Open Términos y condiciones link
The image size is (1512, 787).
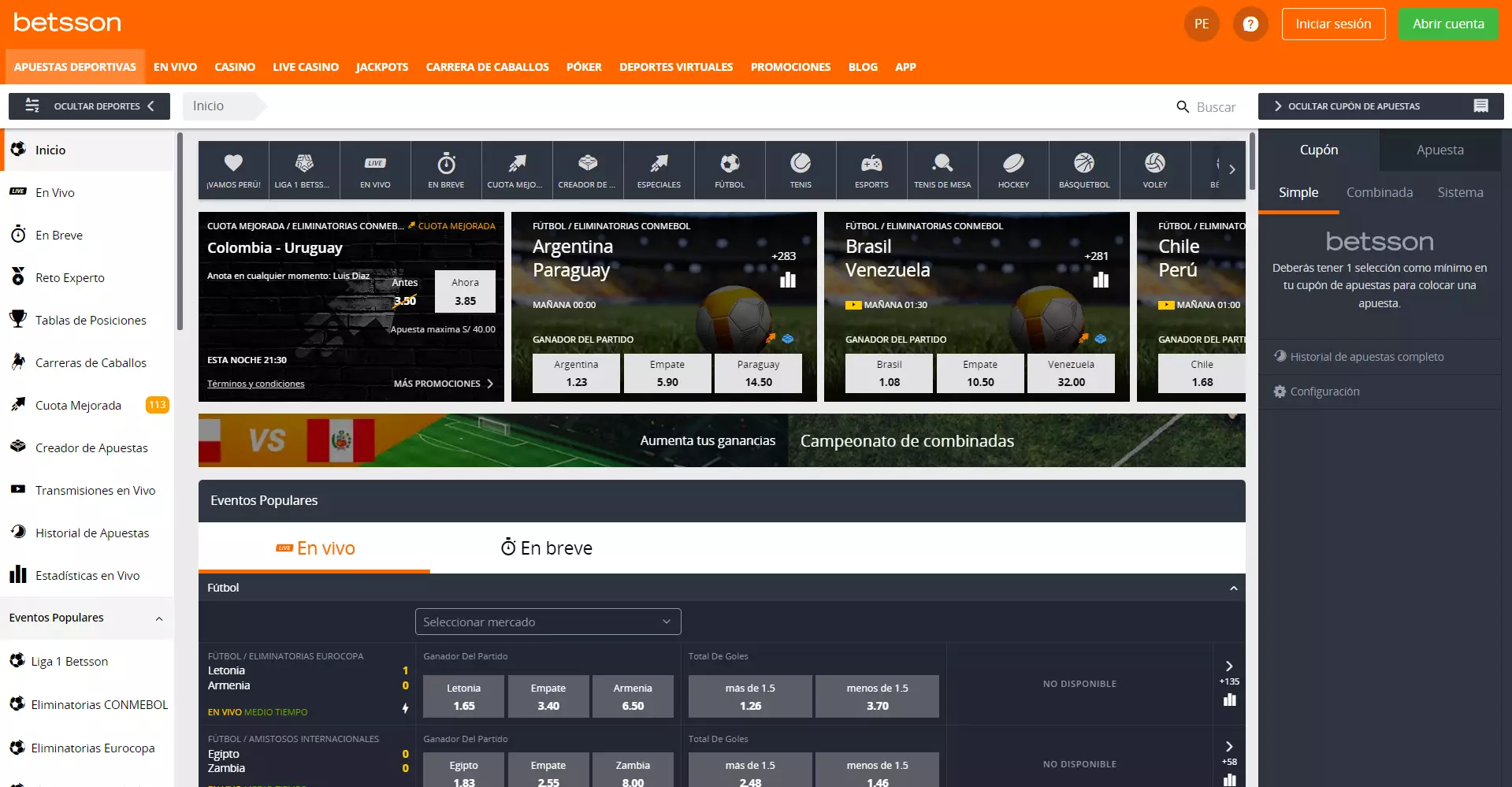click(255, 384)
